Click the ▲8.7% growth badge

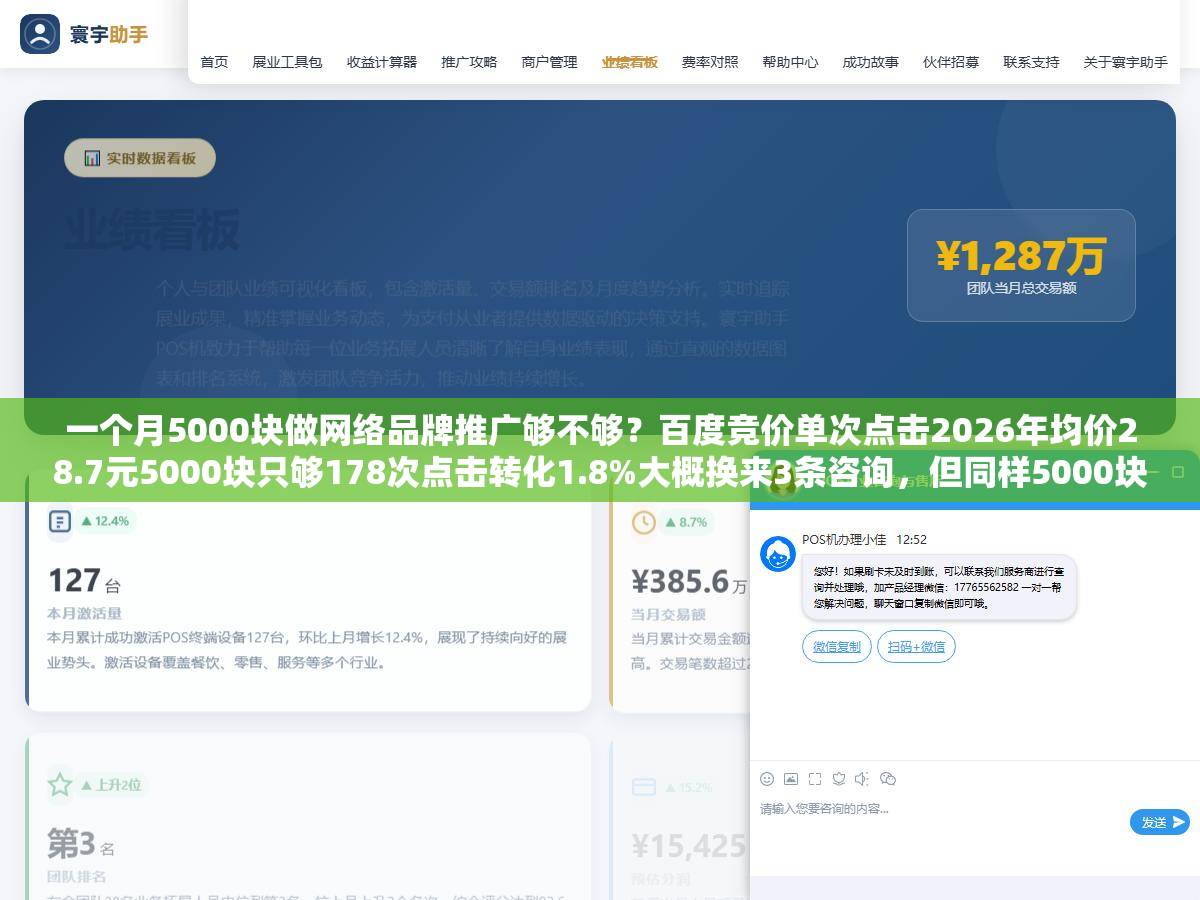pyautogui.click(x=686, y=521)
